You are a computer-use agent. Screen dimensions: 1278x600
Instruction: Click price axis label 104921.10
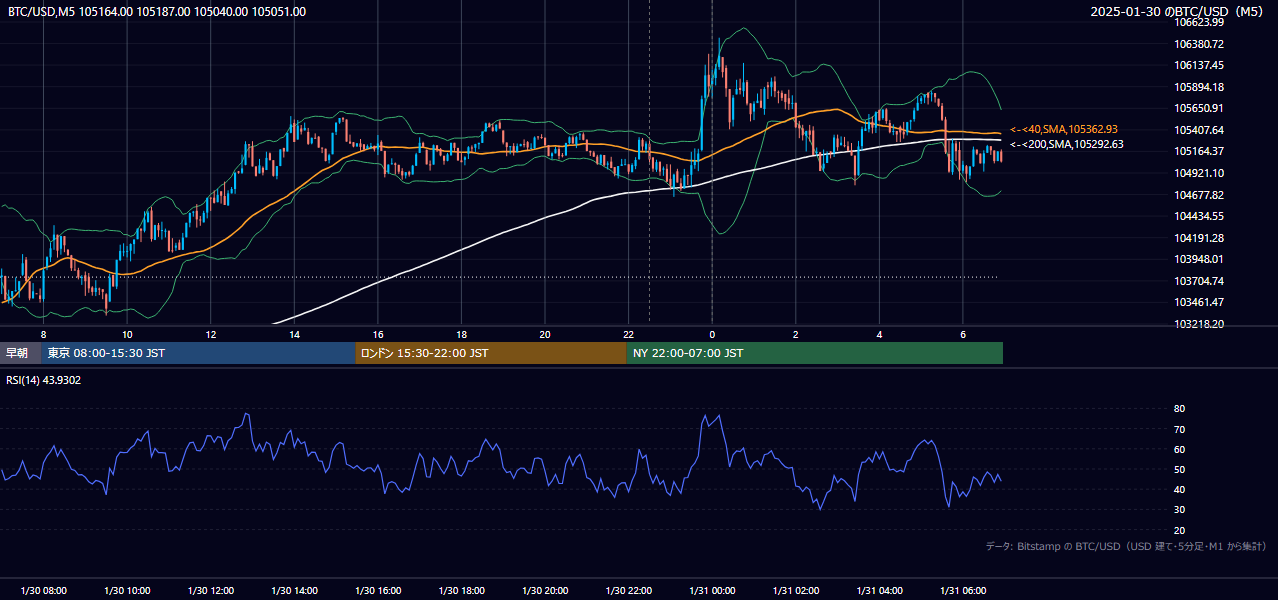(1199, 173)
